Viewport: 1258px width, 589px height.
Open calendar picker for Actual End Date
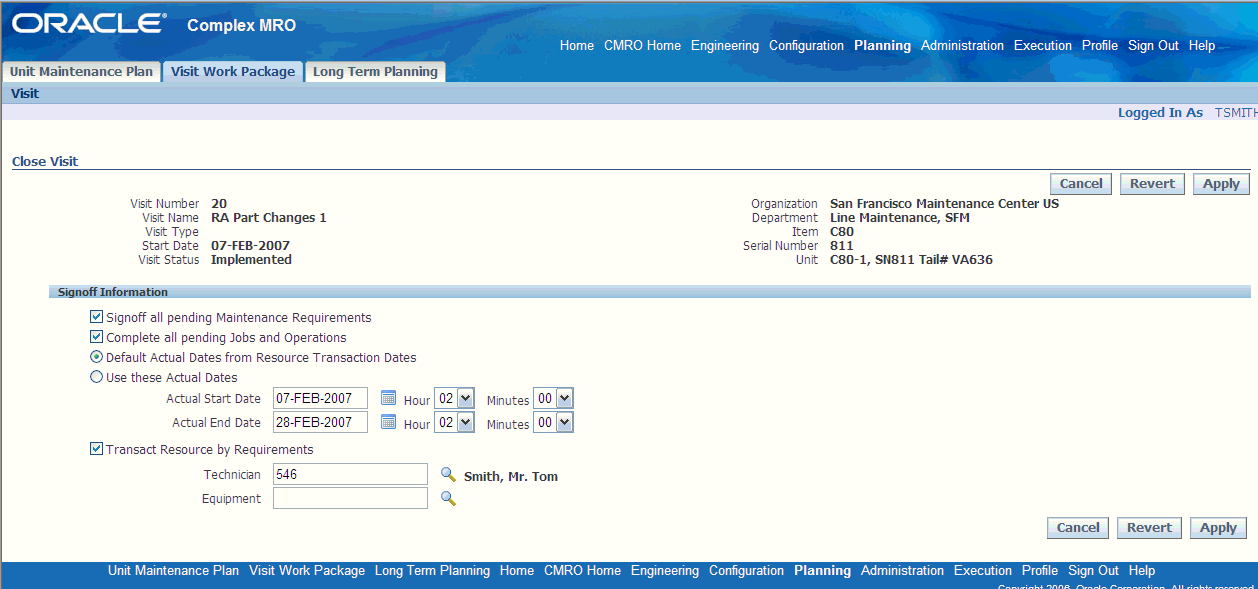coord(388,422)
